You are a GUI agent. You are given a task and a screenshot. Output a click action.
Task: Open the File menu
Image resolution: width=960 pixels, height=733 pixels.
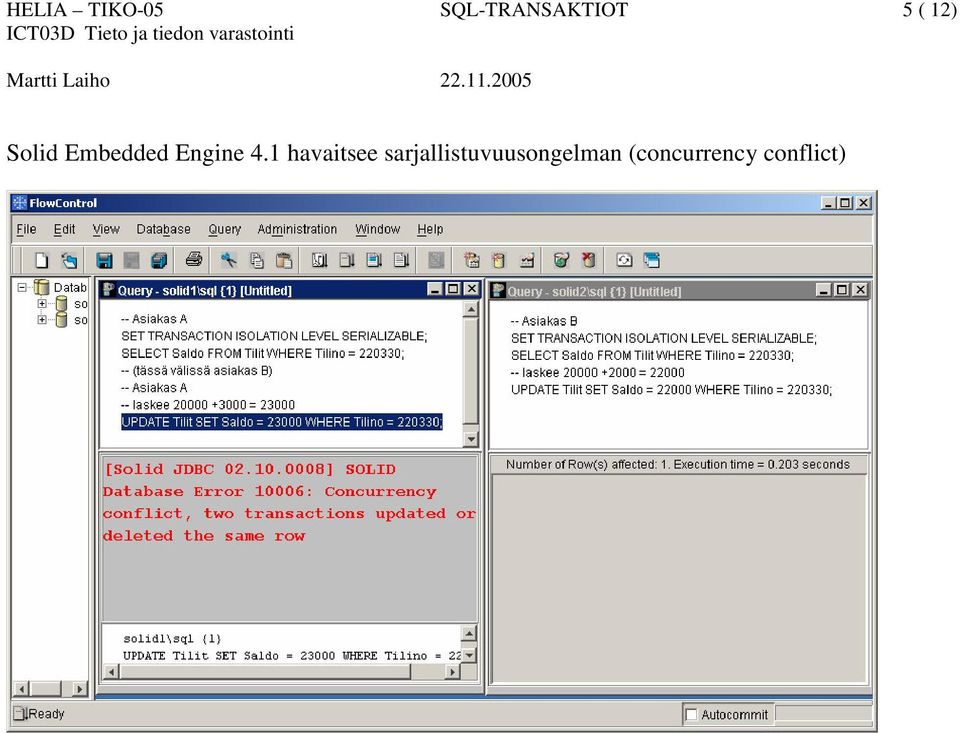pyautogui.click(x=26, y=229)
